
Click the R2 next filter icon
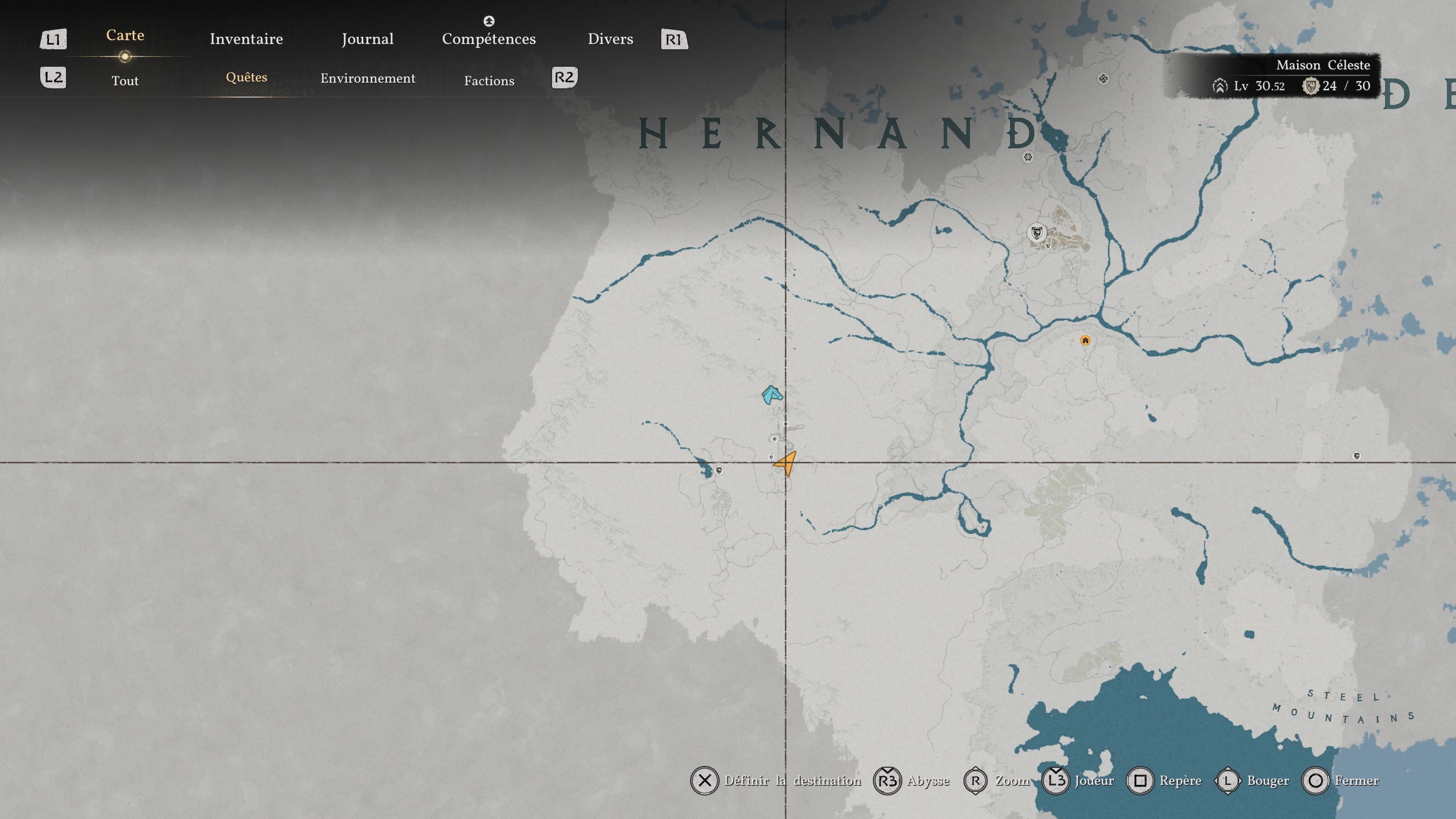point(565,77)
